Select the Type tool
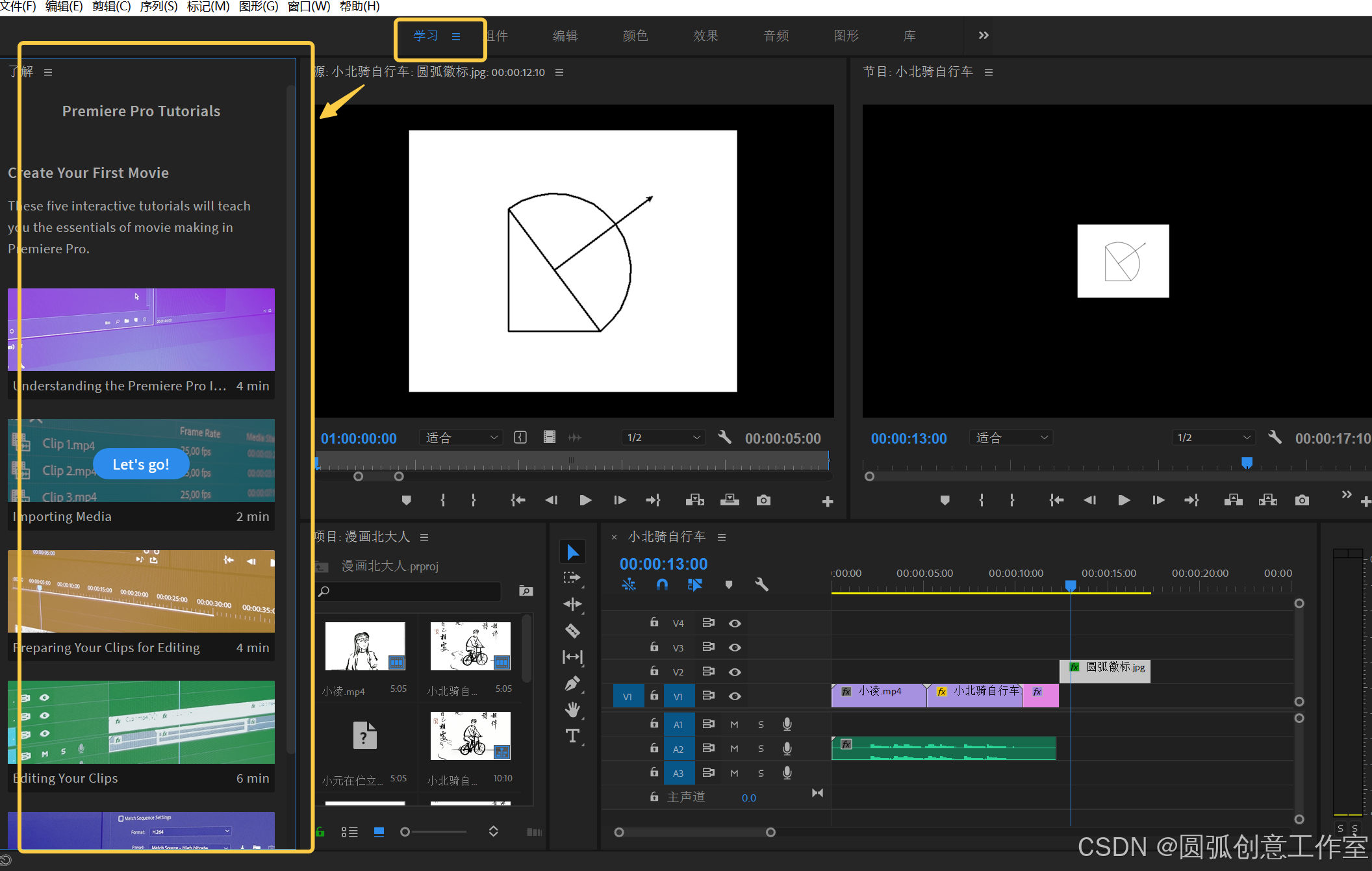The image size is (1372, 871). pyautogui.click(x=572, y=736)
